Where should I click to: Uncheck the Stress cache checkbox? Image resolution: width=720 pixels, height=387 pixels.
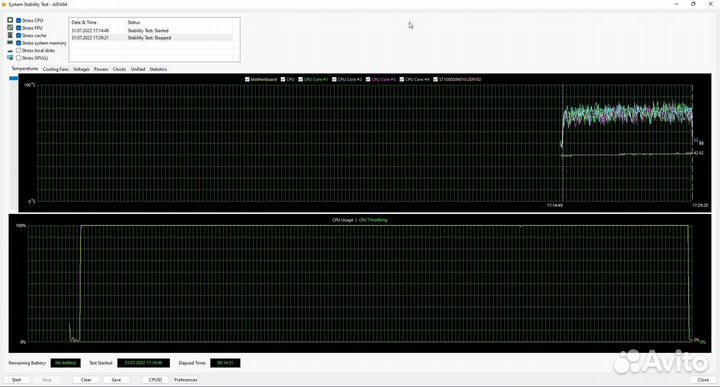(x=19, y=35)
